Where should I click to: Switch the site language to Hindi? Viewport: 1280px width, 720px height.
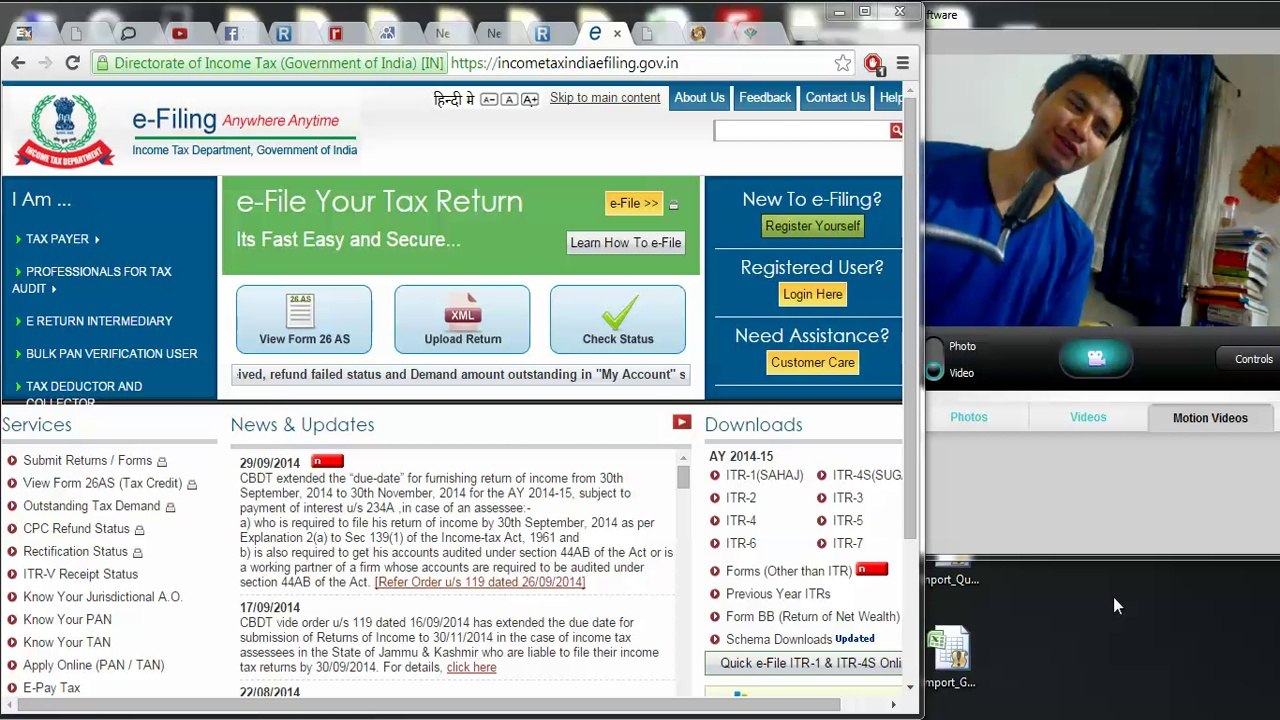(454, 99)
